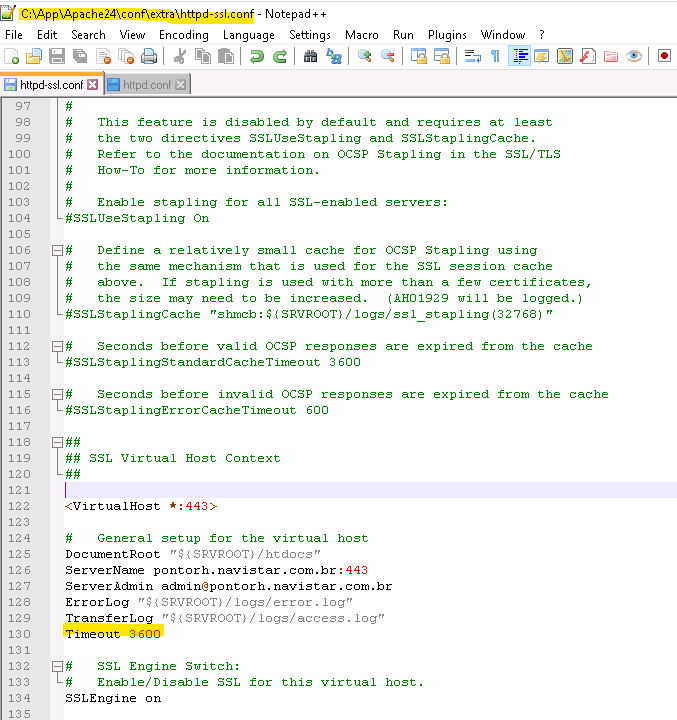677x720 pixels.
Task: Click 'SSLEngine on' on line 134
Action: coord(113,698)
